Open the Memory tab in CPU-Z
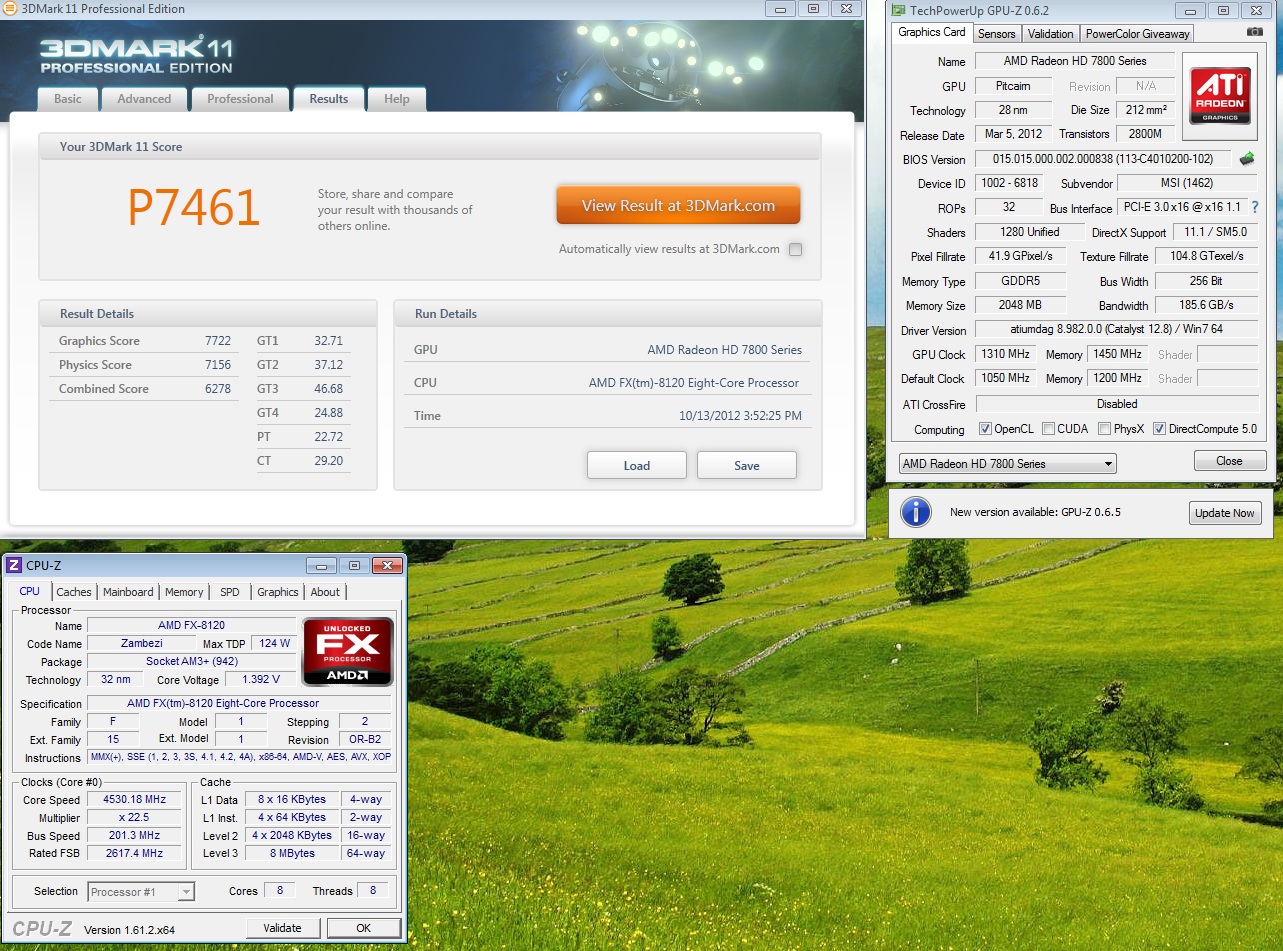The height and width of the screenshot is (951, 1283). (x=184, y=592)
